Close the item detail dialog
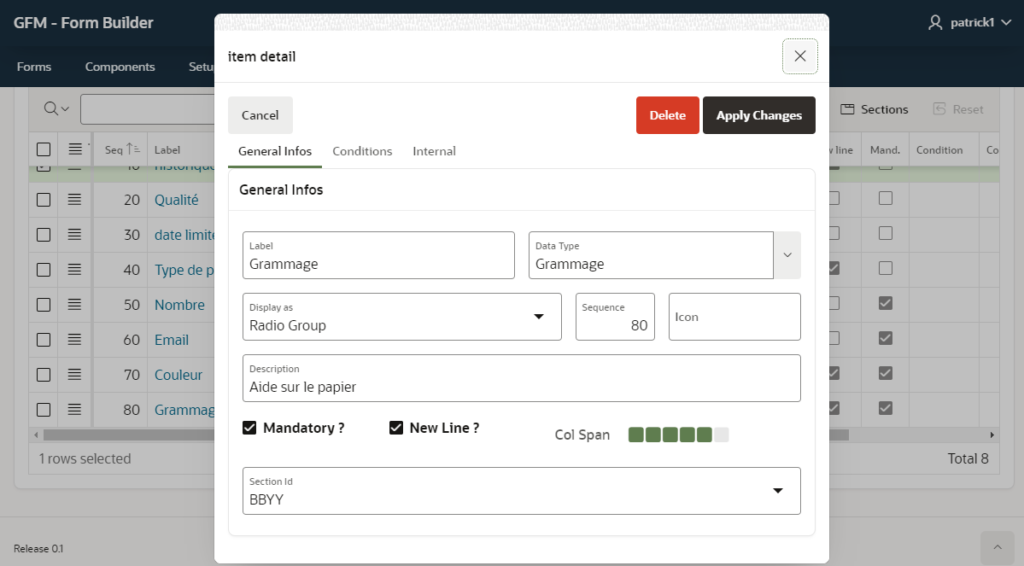The height and width of the screenshot is (566, 1024). pos(799,56)
